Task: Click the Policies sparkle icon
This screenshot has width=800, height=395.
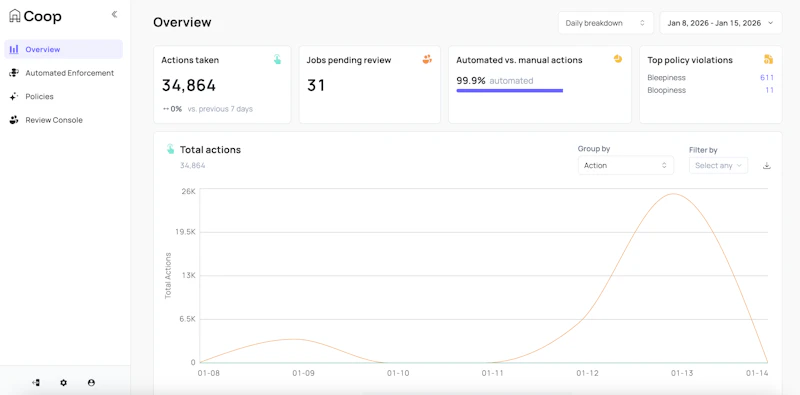Action: pos(14,96)
